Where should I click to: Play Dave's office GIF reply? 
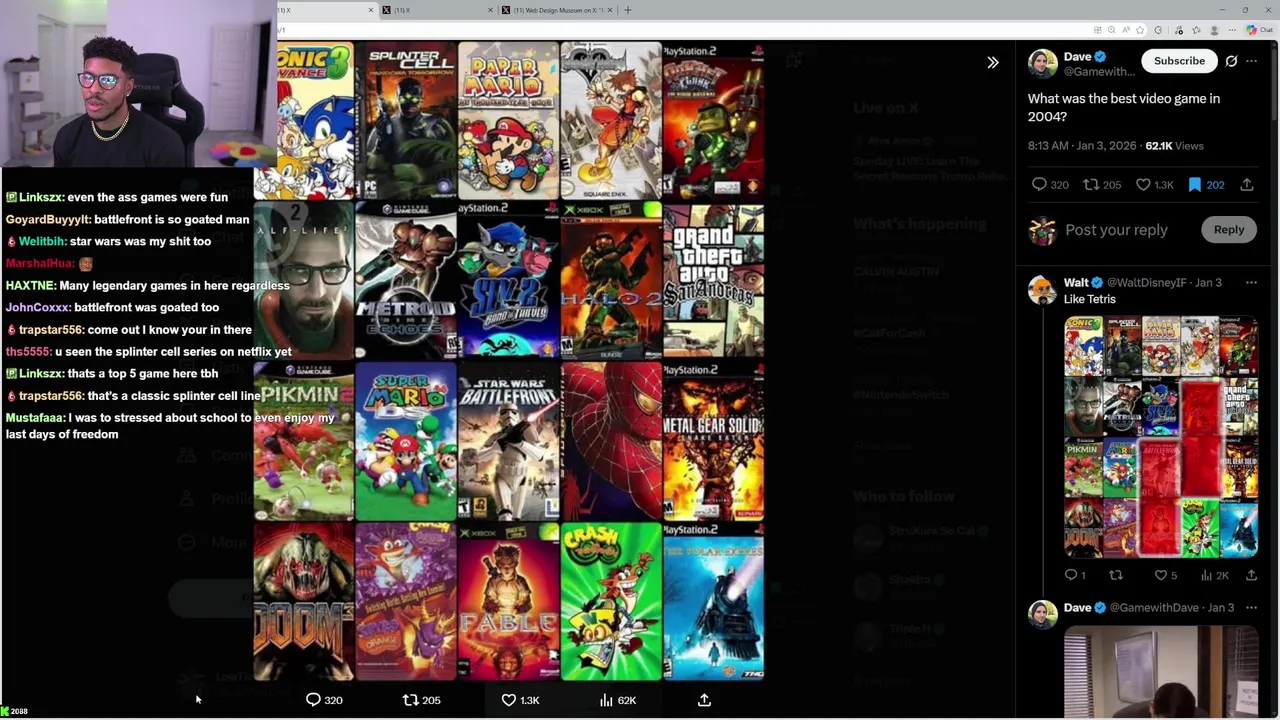coord(1161,671)
